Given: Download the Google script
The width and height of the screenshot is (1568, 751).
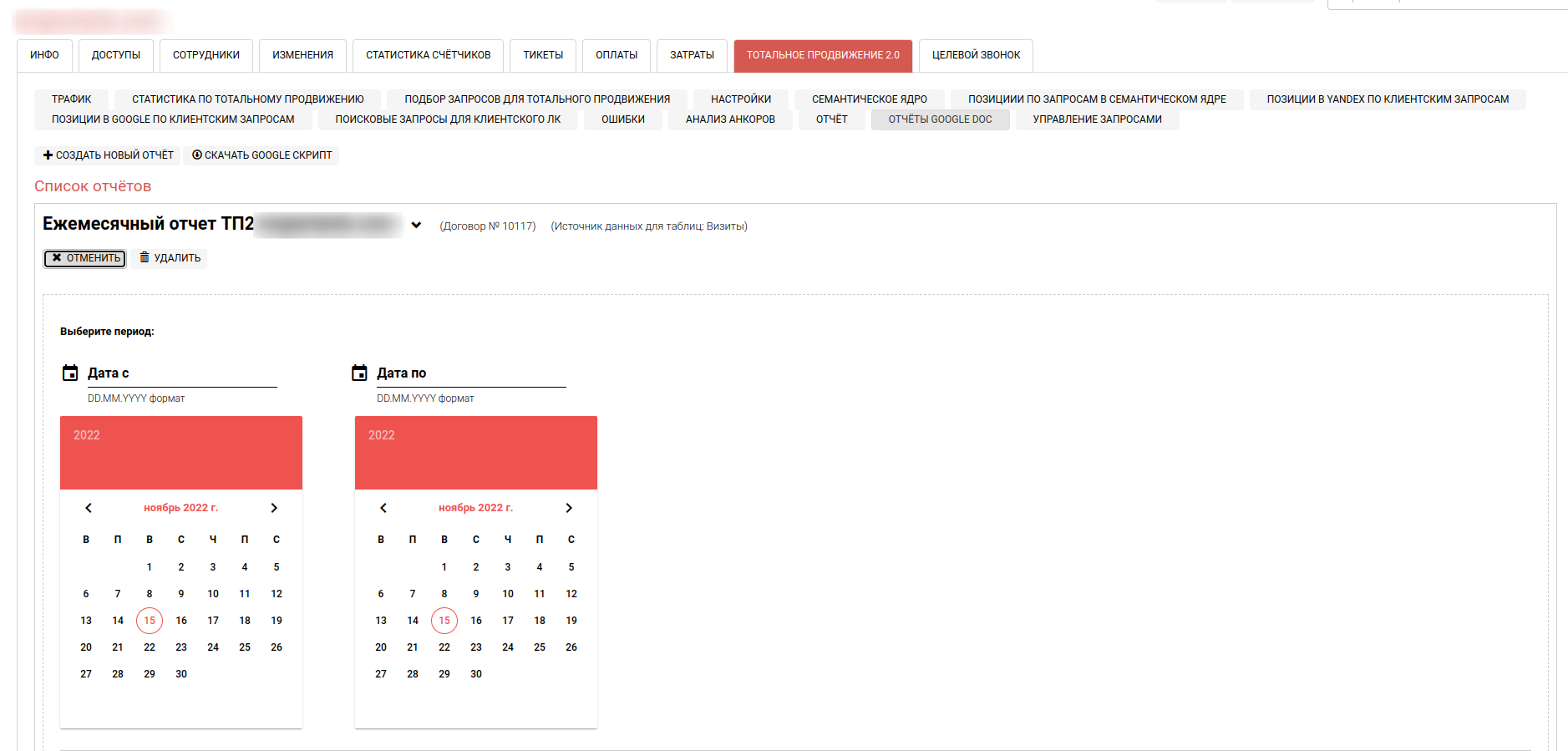Looking at the screenshot, I should pyautogui.click(x=261, y=155).
